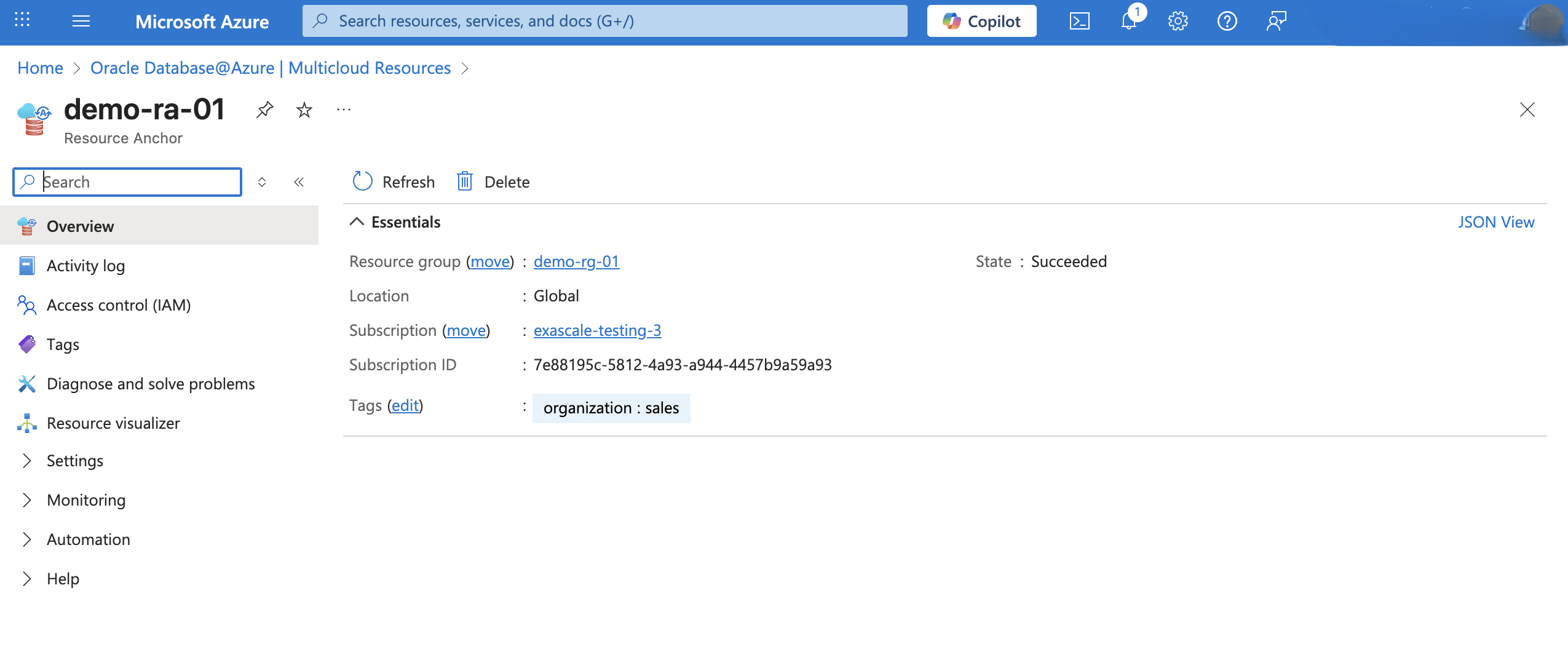Click Microsoft Azure logo text
1568x668 pixels.
[202, 22]
